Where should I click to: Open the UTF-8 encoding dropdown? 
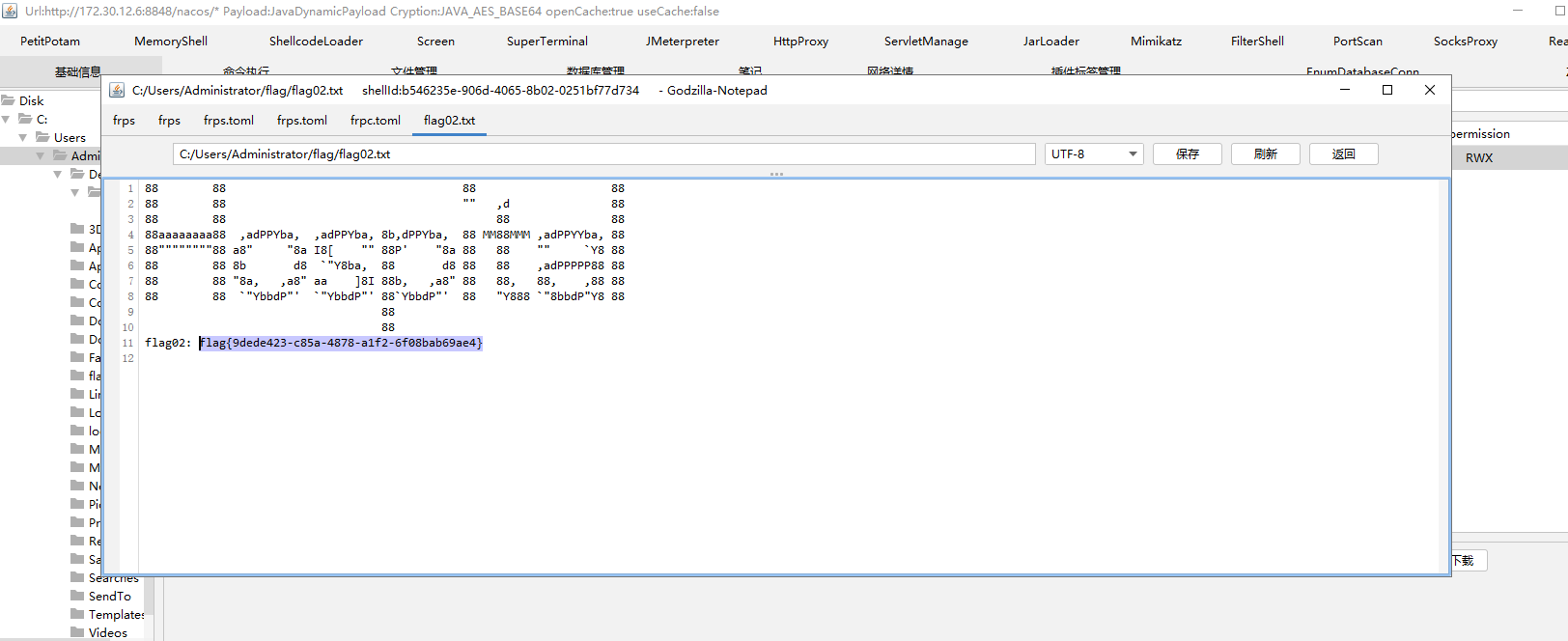[1094, 154]
